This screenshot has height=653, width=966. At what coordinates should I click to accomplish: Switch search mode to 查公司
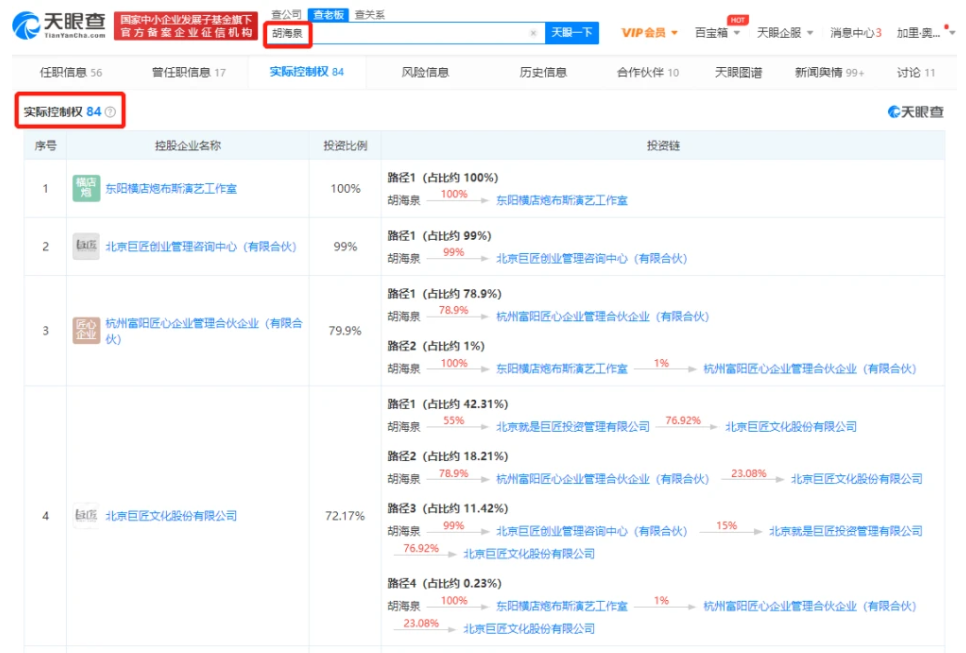tap(286, 14)
